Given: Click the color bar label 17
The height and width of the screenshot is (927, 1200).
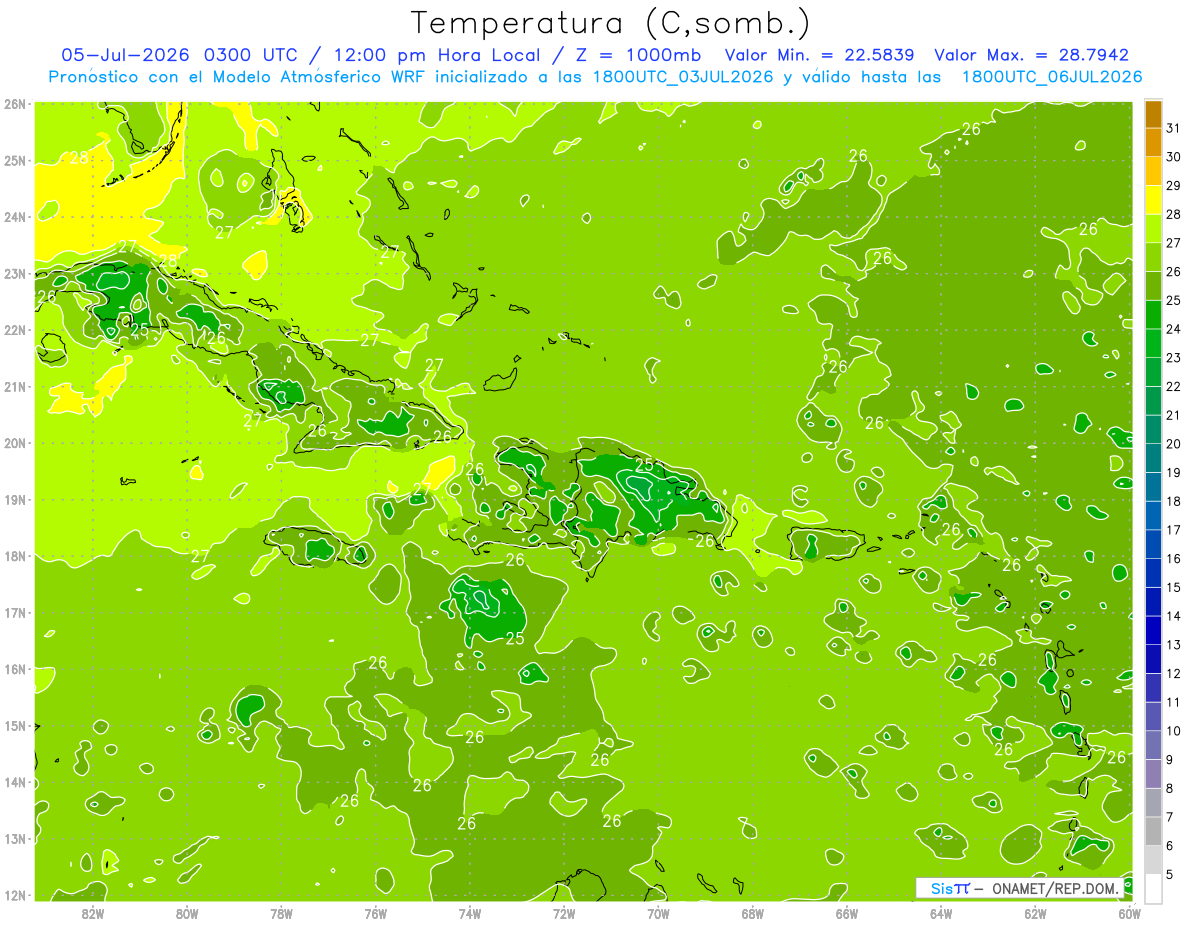Looking at the screenshot, I should pyautogui.click(x=1174, y=530).
